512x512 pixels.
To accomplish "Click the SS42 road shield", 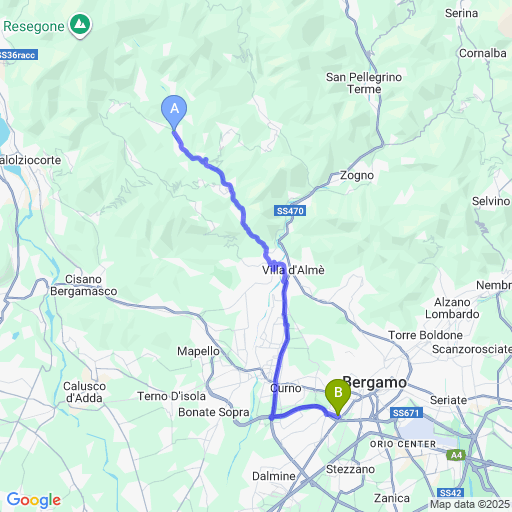I will 450,493.
